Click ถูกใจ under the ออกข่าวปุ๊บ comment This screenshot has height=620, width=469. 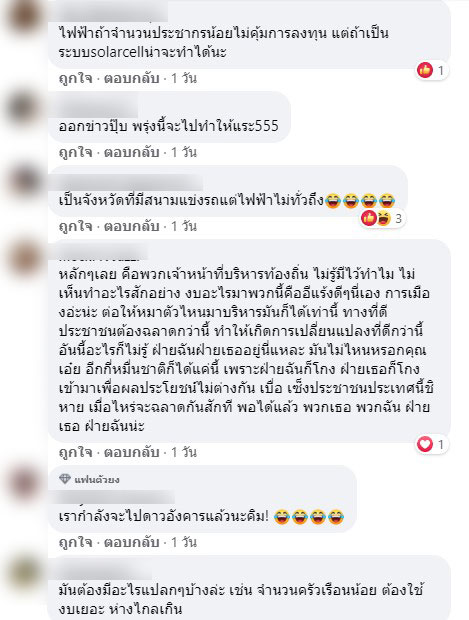[75, 152]
